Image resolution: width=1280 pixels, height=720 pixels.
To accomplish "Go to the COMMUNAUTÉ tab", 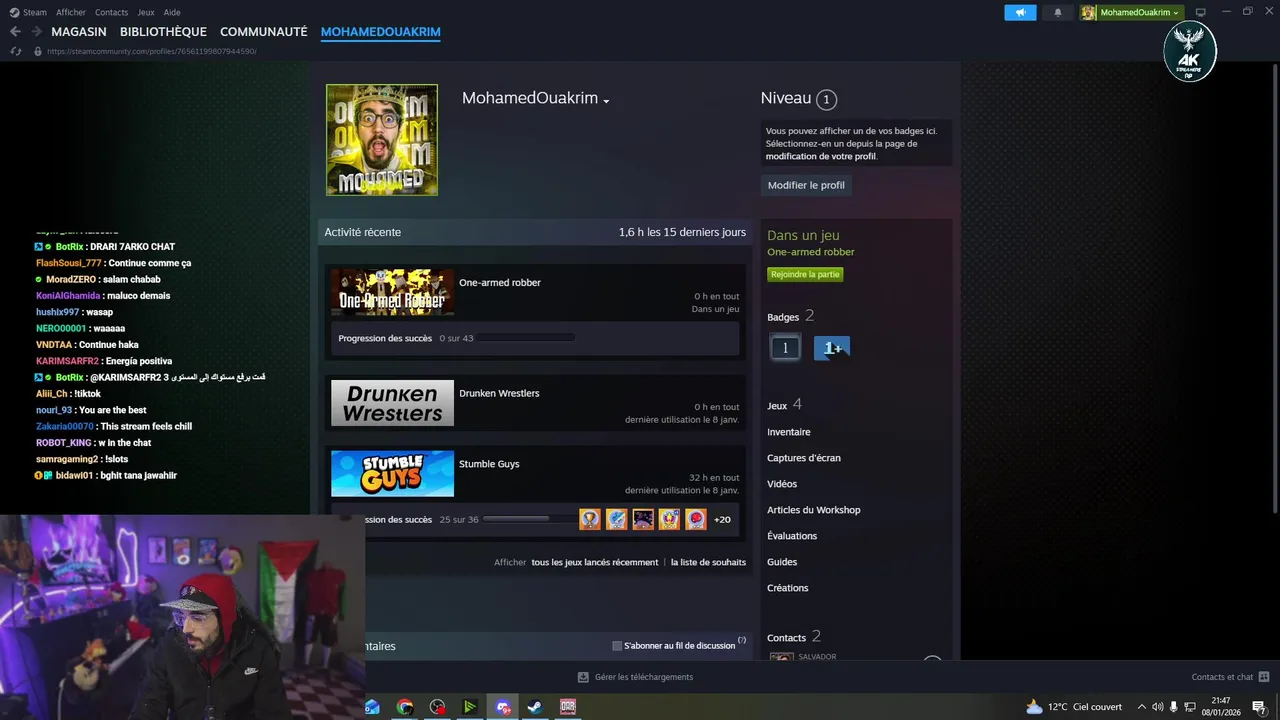I will pos(264,32).
